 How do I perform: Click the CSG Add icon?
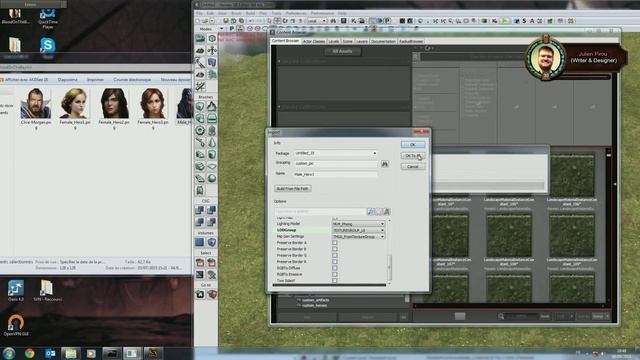click(x=200, y=210)
